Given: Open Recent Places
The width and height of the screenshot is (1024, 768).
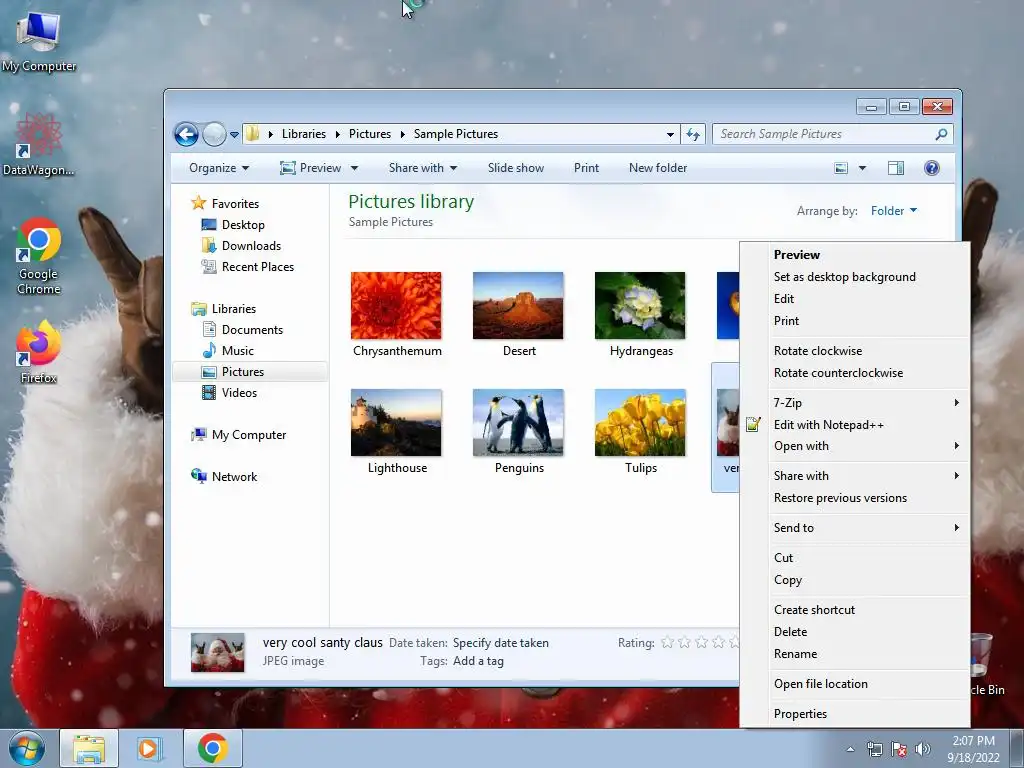Looking at the screenshot, I should point(258,266).
